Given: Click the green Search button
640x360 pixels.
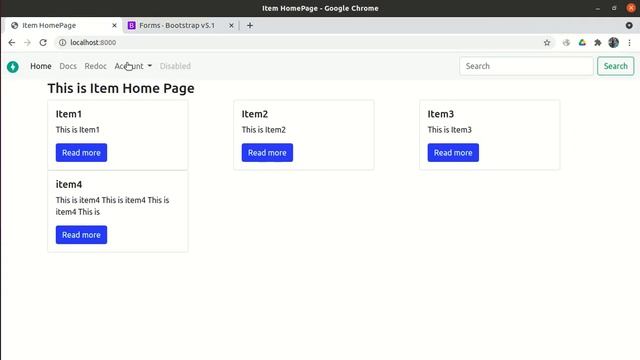Looking at the screenshot, I should pos(616,66).
